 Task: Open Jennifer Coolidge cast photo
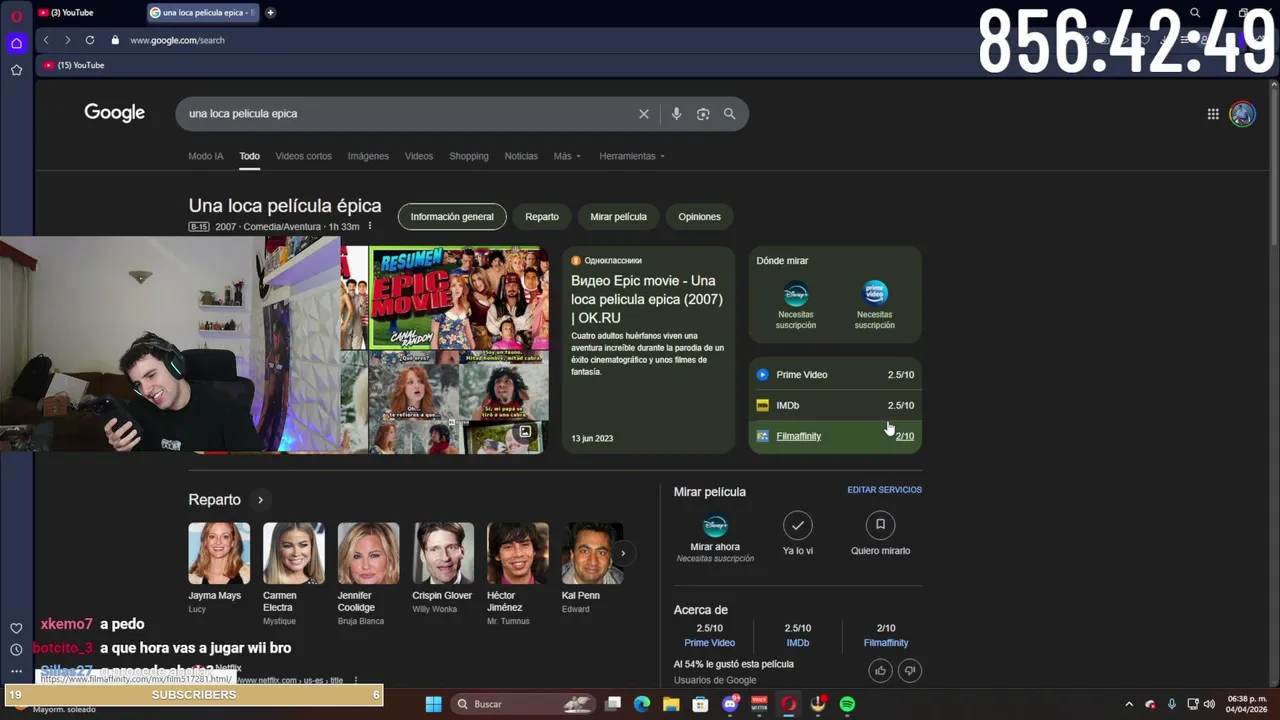(x=368, y=553)
